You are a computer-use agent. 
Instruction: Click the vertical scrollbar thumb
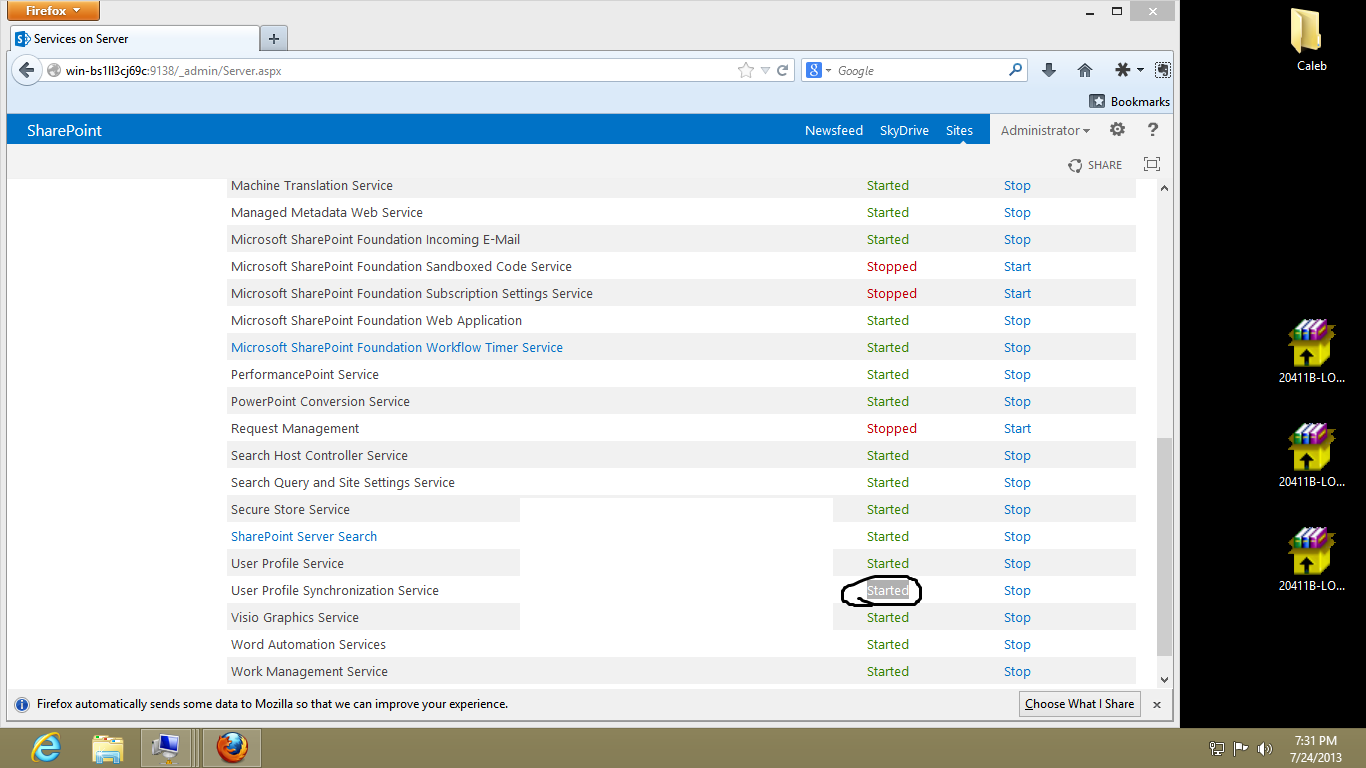pos(1164,547)
